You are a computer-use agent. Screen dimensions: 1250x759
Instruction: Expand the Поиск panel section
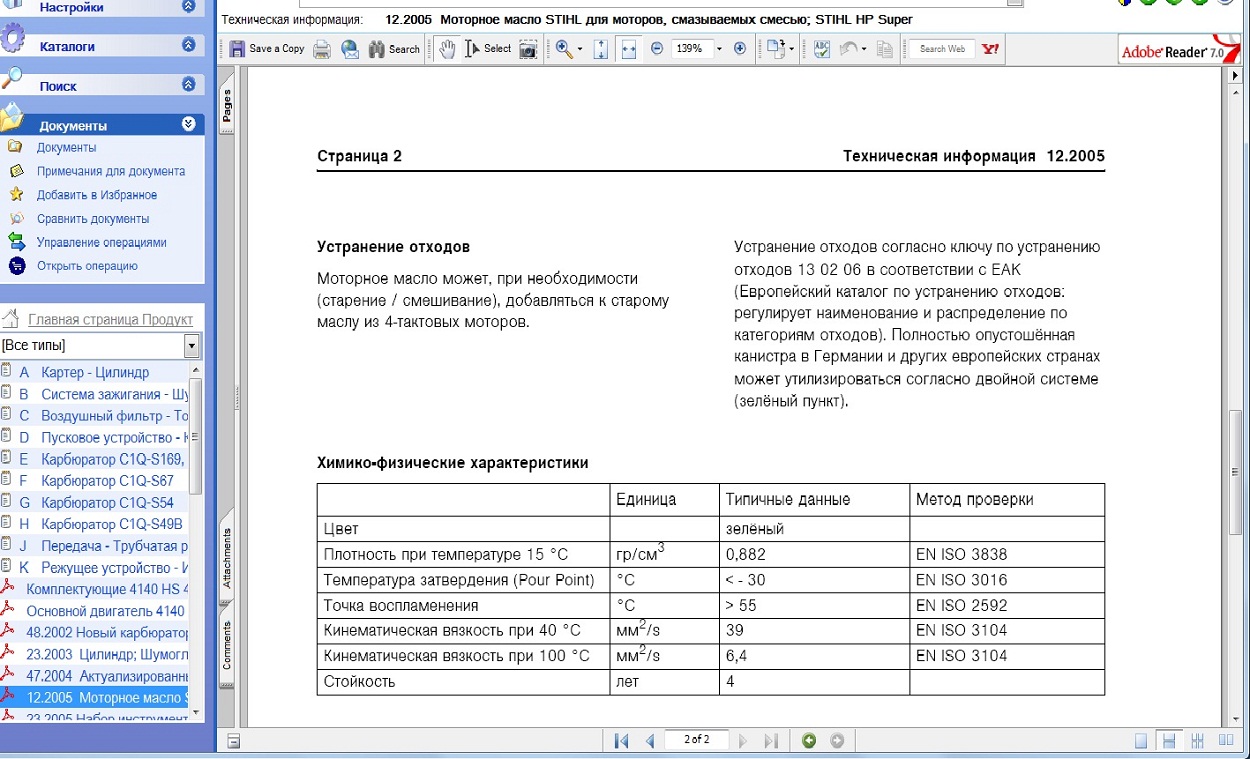pos(189,85)
